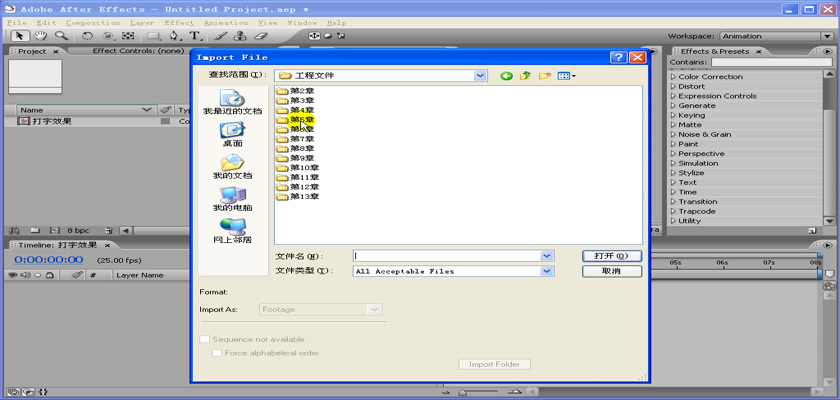Open the 文件类型 All Acceptable Files dropdown
This screenshot has height=400, width=840.
point(546,271)
